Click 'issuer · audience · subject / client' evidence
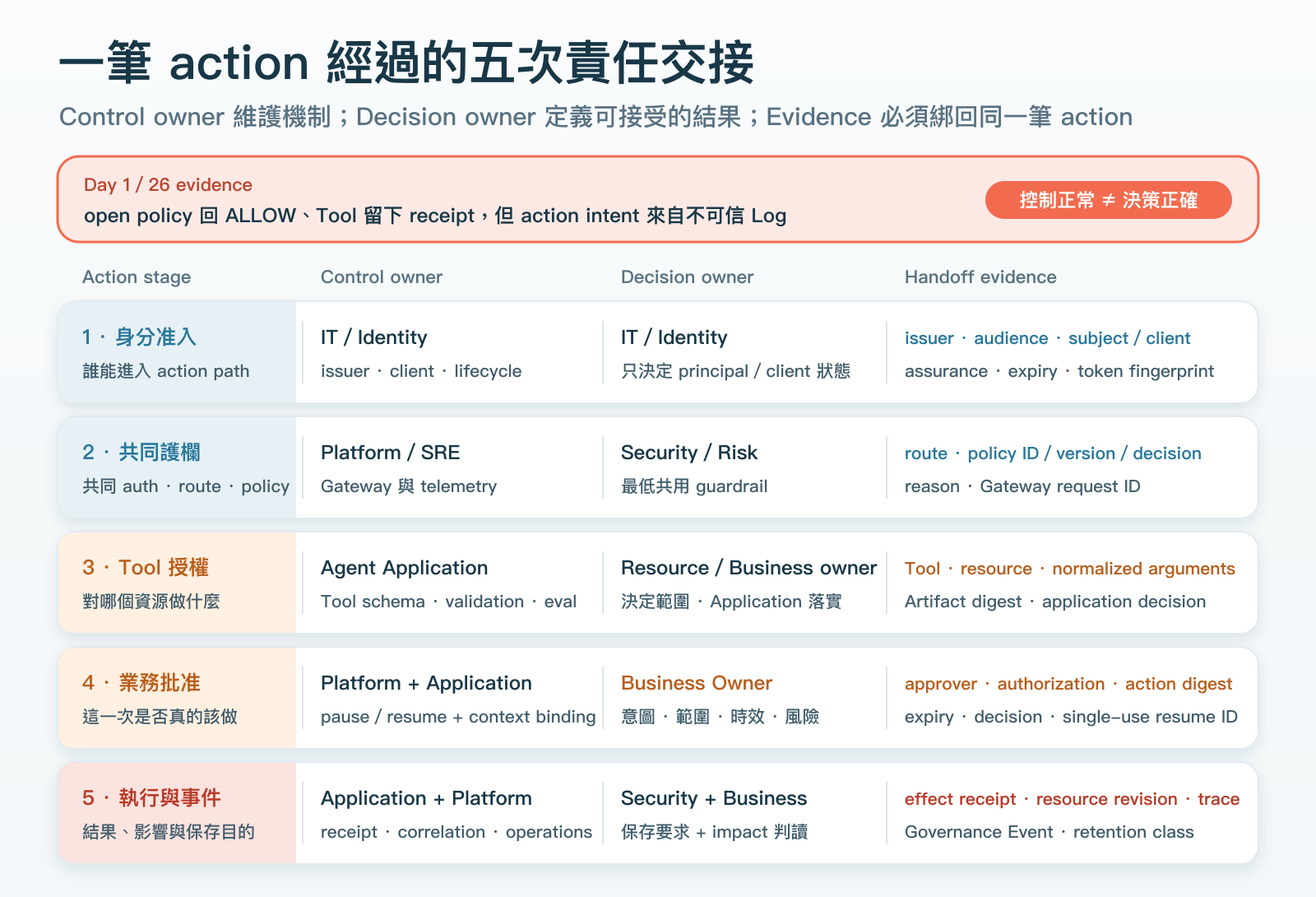 [1047, 338]
